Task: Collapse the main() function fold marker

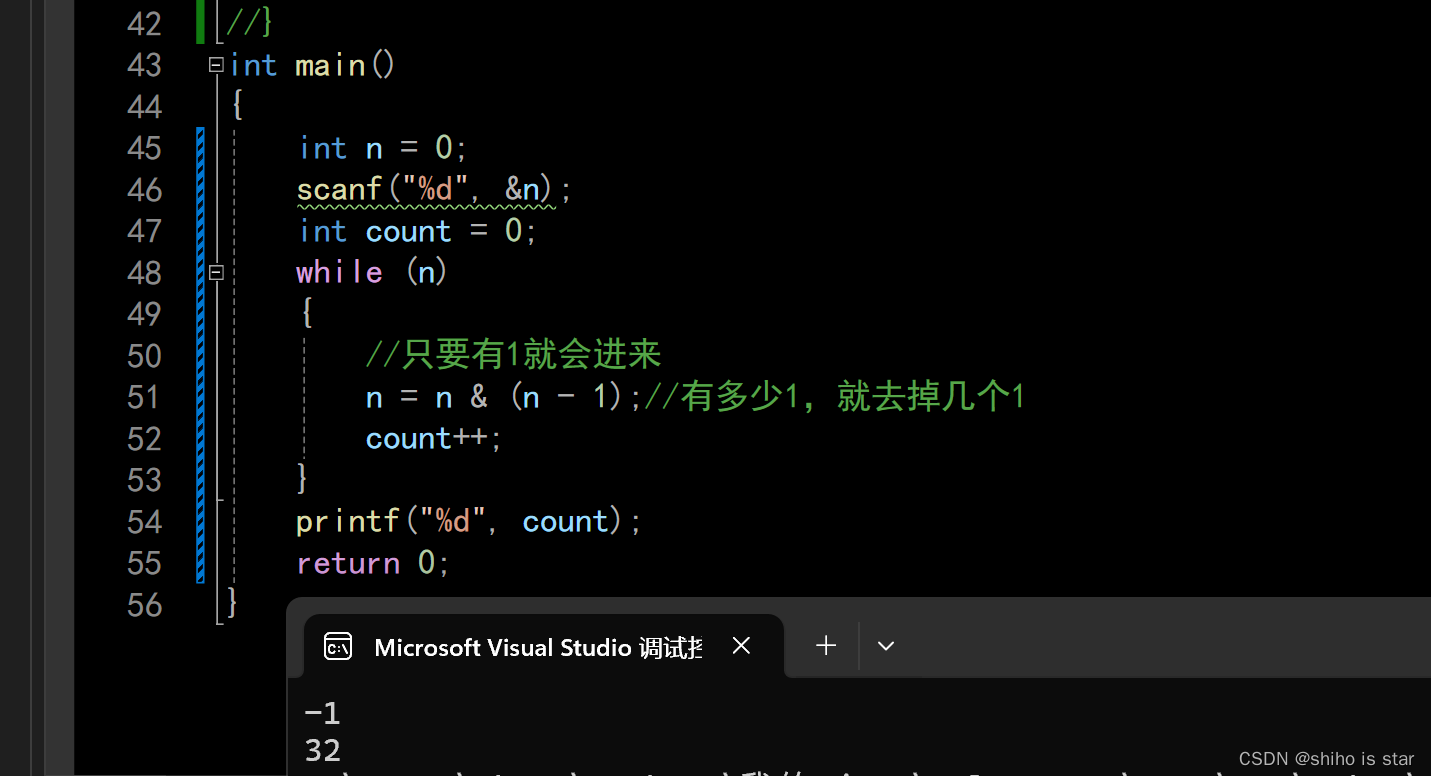Action: point(216,65)
